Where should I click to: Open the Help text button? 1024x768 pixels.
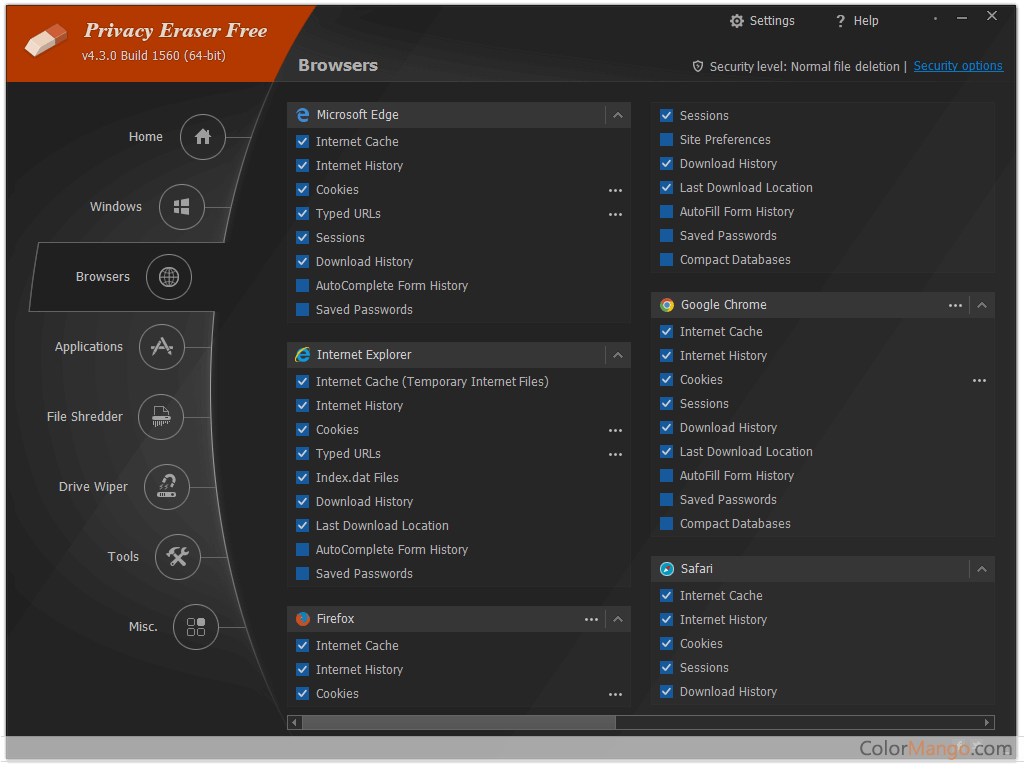pyautogui.click(x=866, y=21)
